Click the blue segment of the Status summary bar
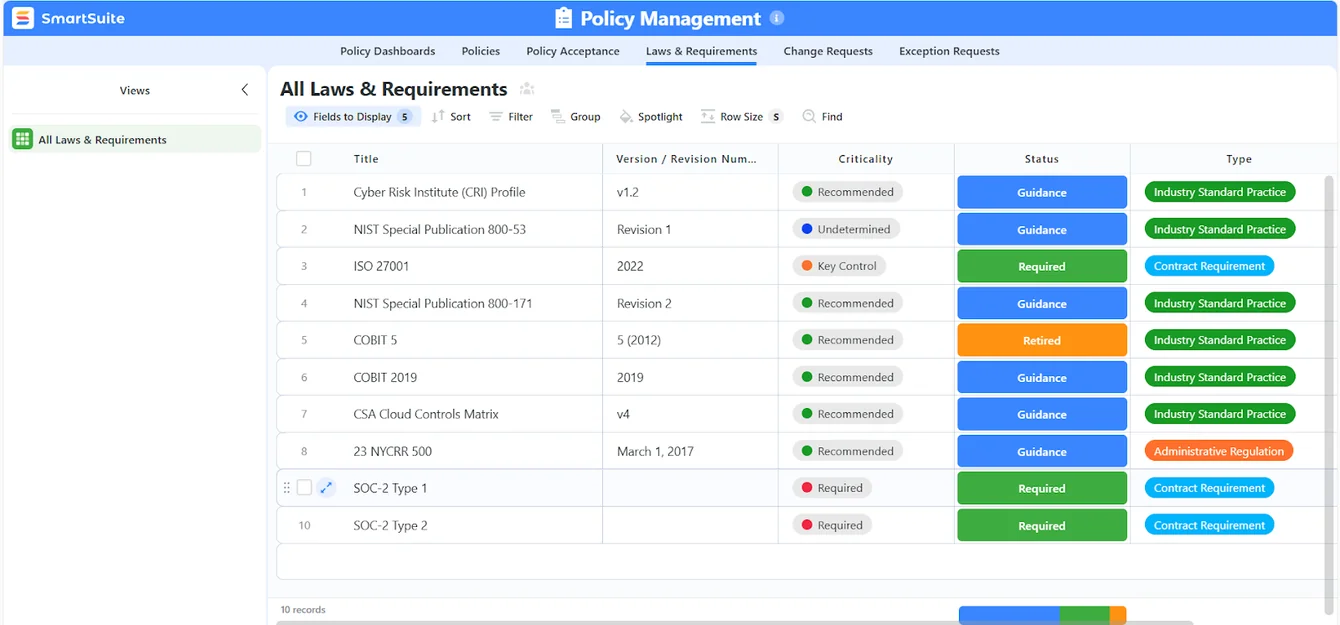The image size is (1340, 625). click(x=1009, y=615)
